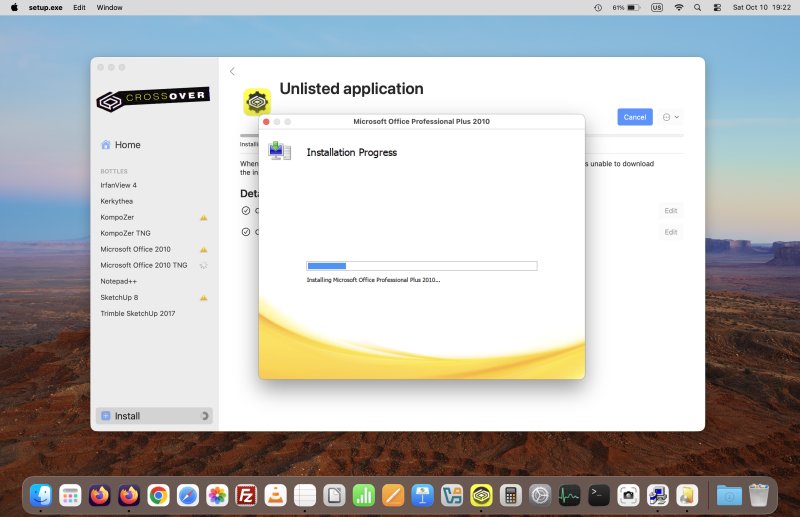Open Downloads folder in the Dock
The image size is (800, 517).
tap(729, 495)
